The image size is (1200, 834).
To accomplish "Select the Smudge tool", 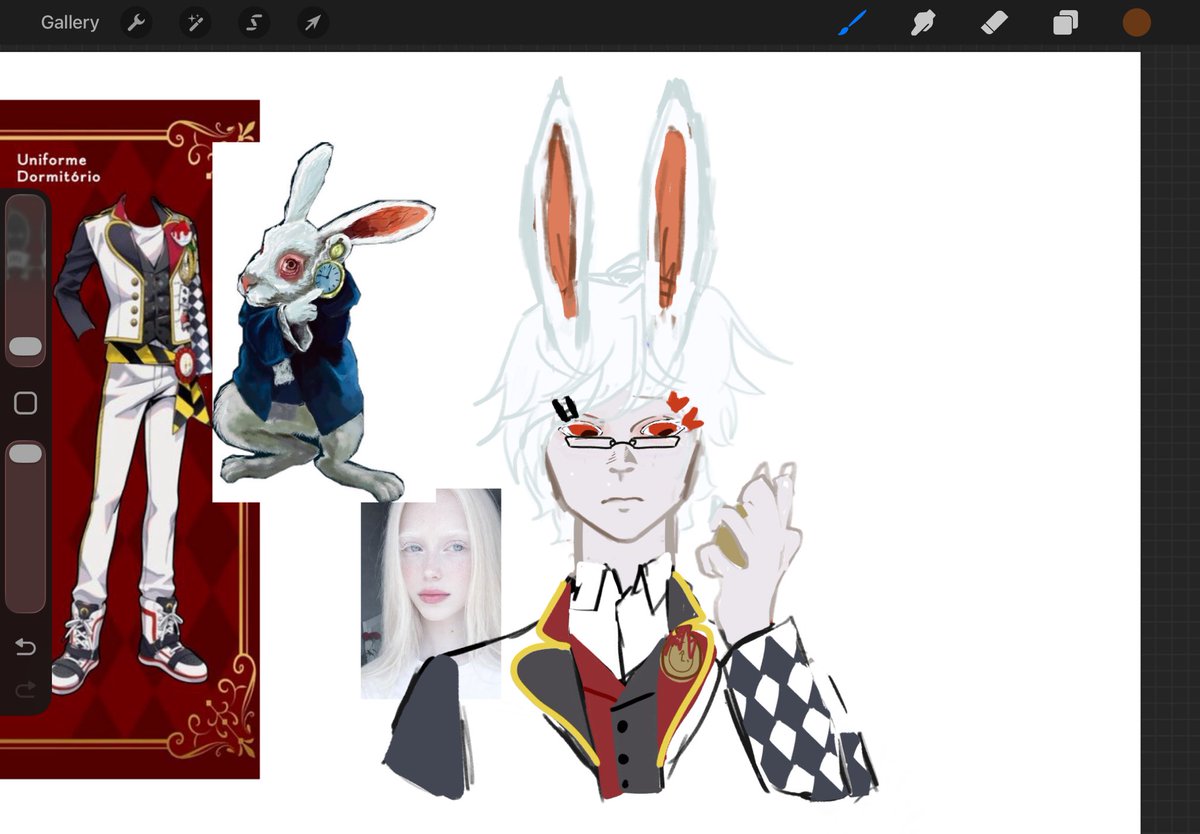I will click(x=923, y=22).
